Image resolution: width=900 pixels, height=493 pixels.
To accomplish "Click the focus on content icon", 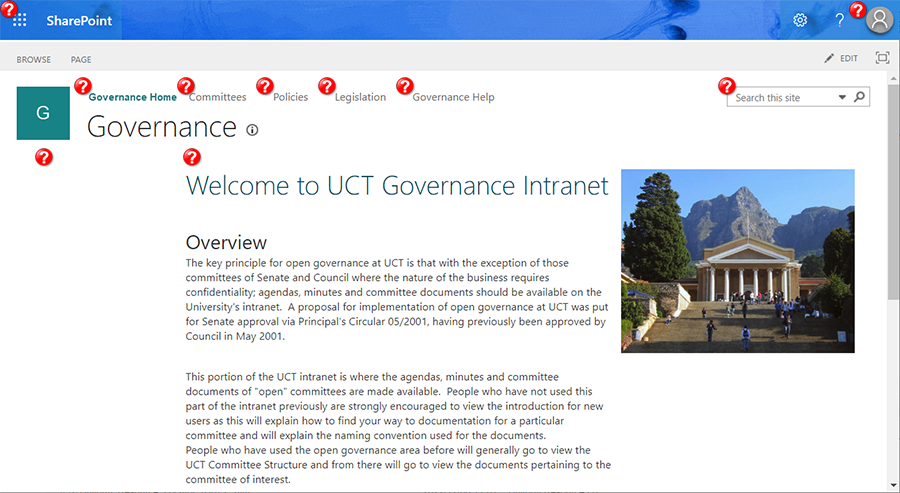I will 882,57.
